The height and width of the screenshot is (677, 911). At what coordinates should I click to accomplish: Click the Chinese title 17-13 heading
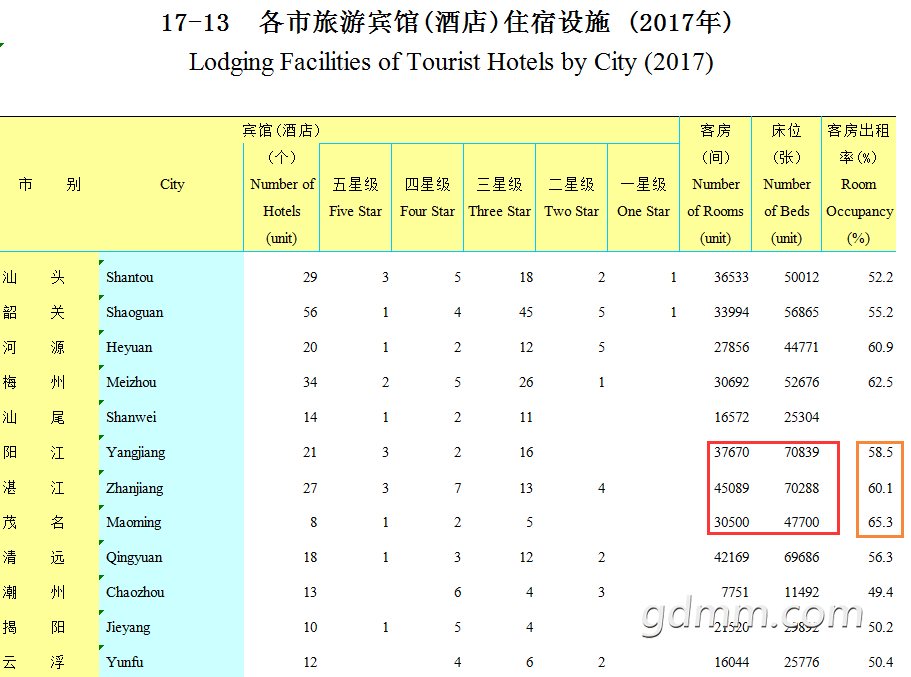(x=446, y=23)
